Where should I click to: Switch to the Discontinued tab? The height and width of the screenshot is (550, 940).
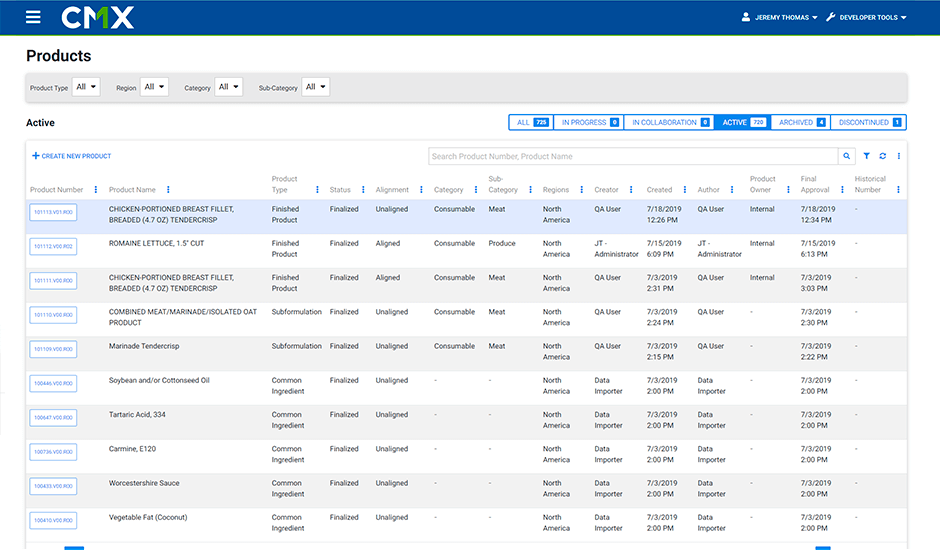[869, 122]
